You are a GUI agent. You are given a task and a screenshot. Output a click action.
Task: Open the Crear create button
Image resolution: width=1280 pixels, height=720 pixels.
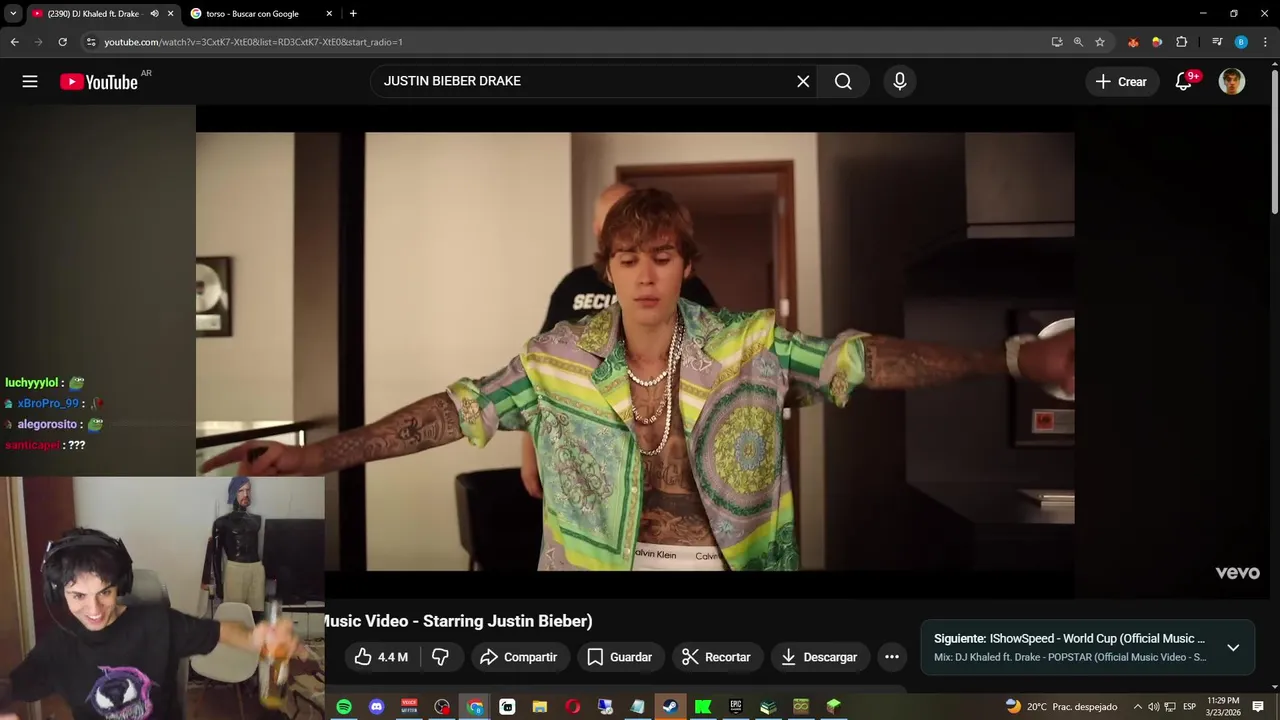pos(1121,82)
